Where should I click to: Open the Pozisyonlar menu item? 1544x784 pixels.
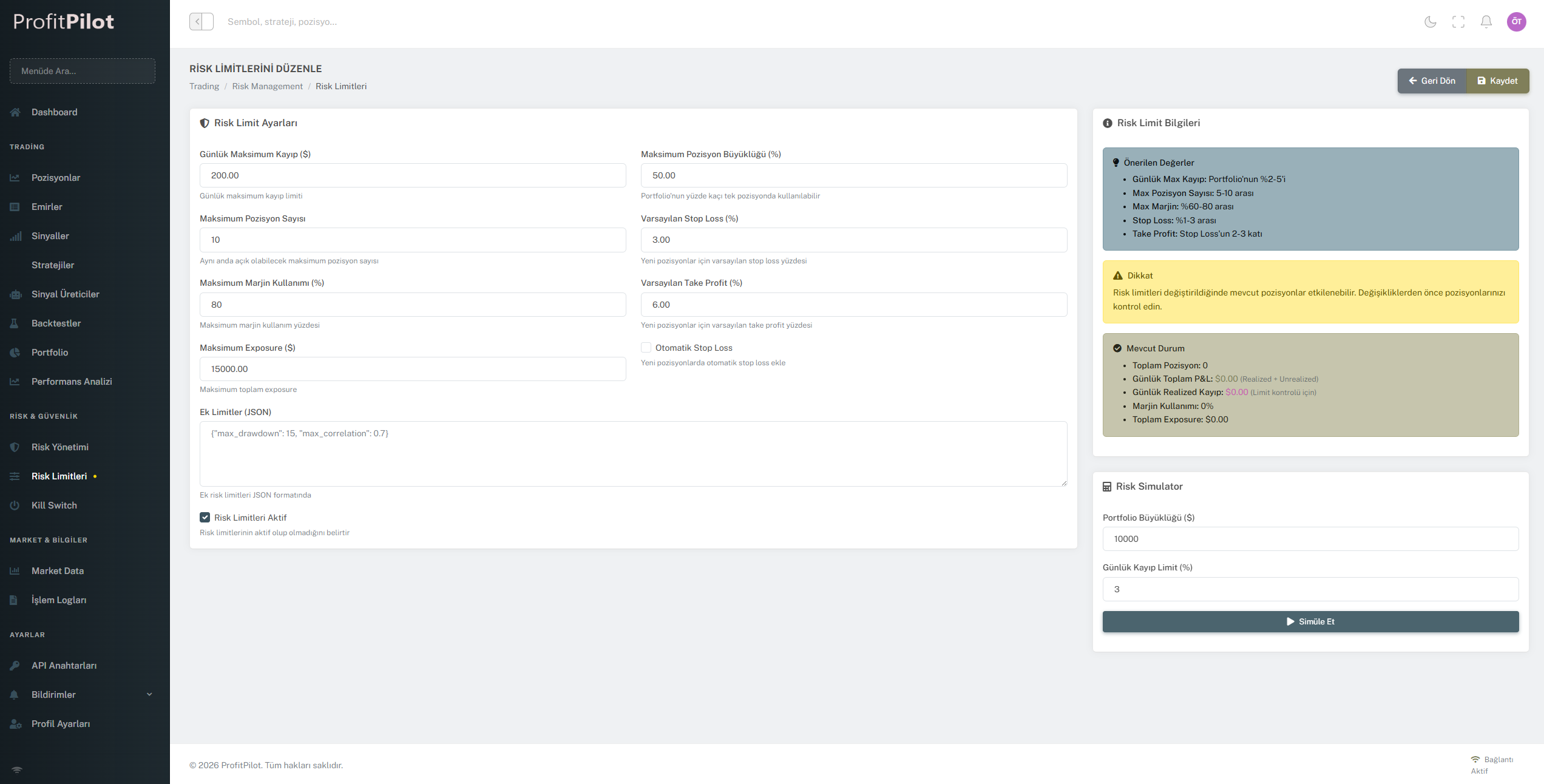pyautogui.click(x=56, y=178)
